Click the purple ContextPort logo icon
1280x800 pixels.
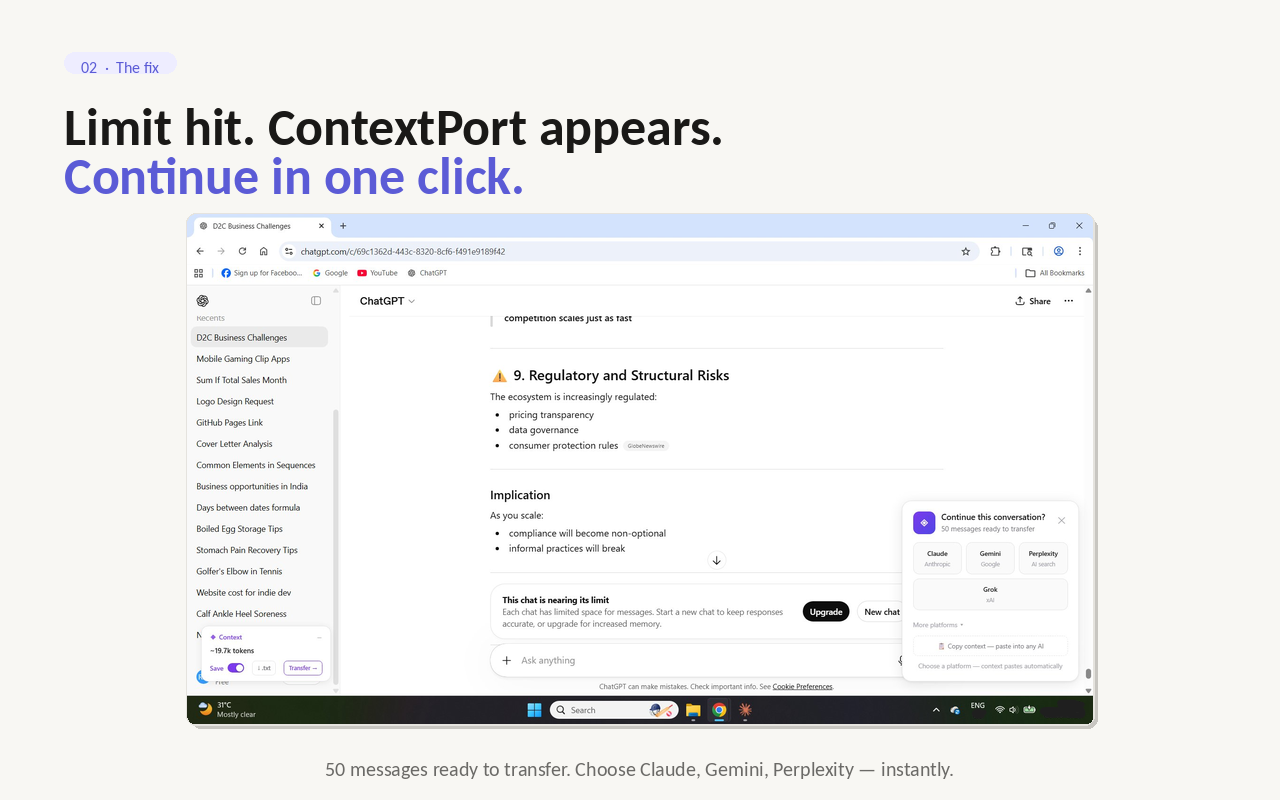(x=924, y=523)
